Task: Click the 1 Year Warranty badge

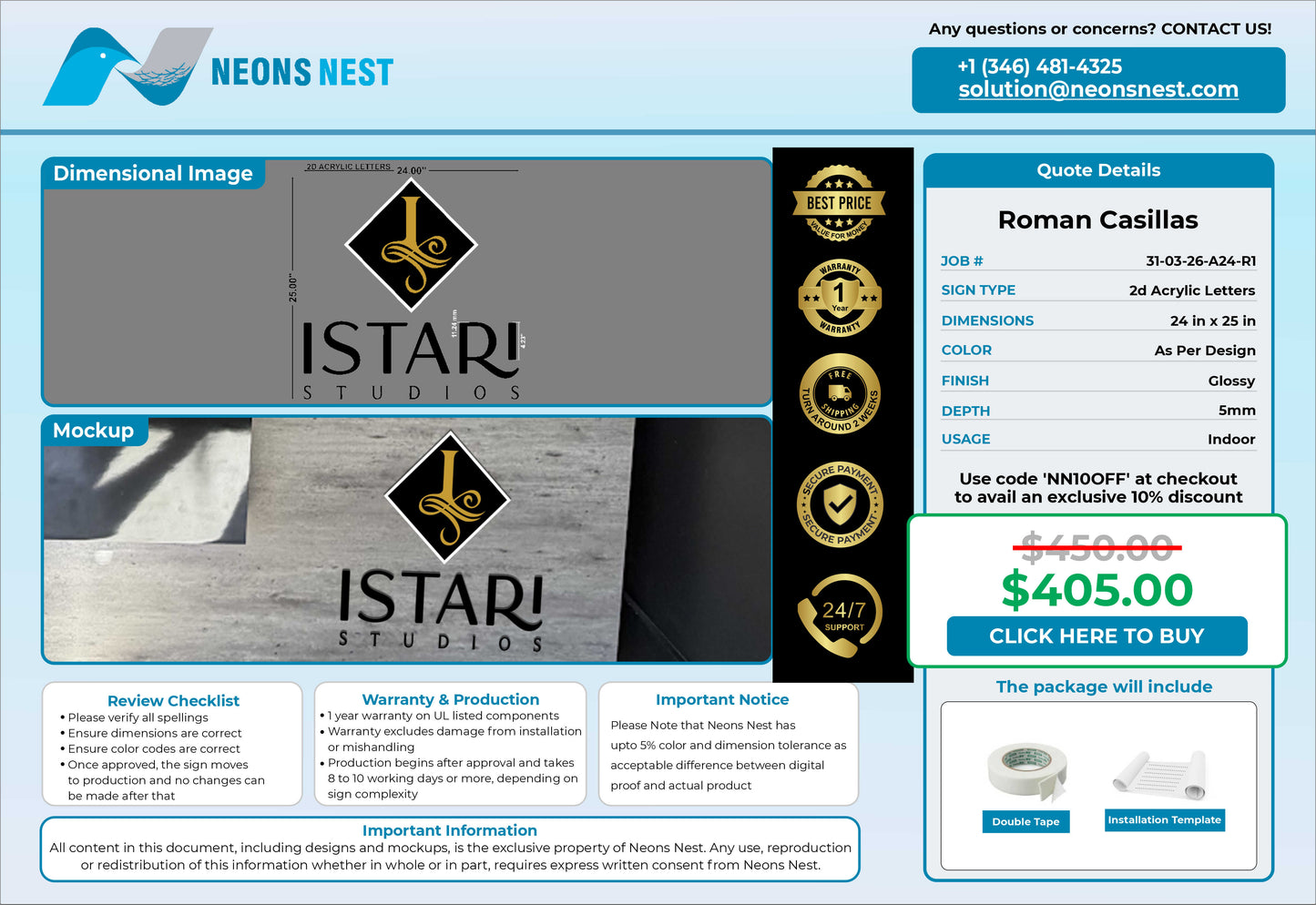Action: tap(840, 298)
